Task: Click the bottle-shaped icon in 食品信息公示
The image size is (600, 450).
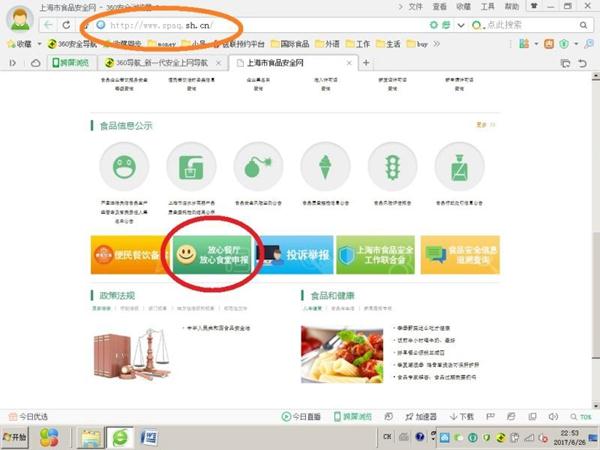Action: [x=459, y=166]
